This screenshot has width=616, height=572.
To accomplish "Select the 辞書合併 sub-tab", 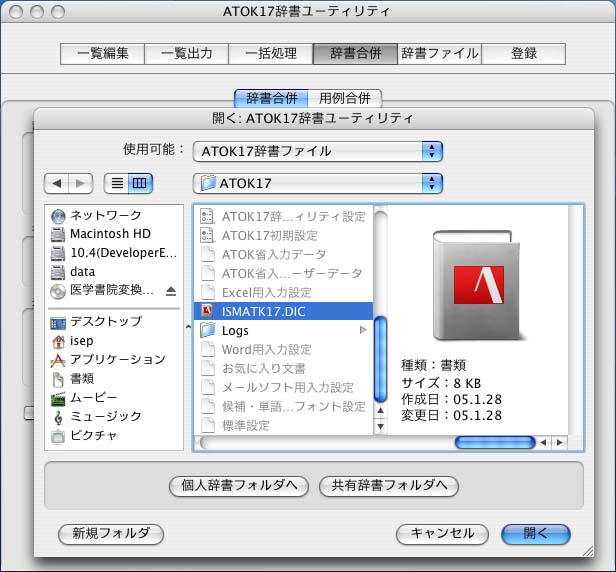I will coord(271,98).
